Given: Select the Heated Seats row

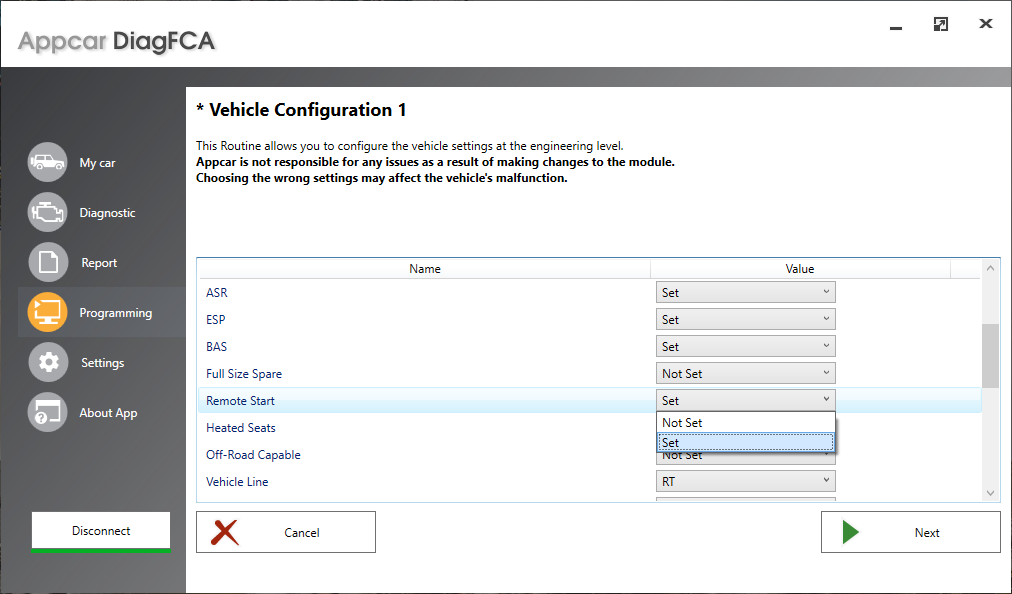Looking at the screenshot, I should [x=589, y=427].
